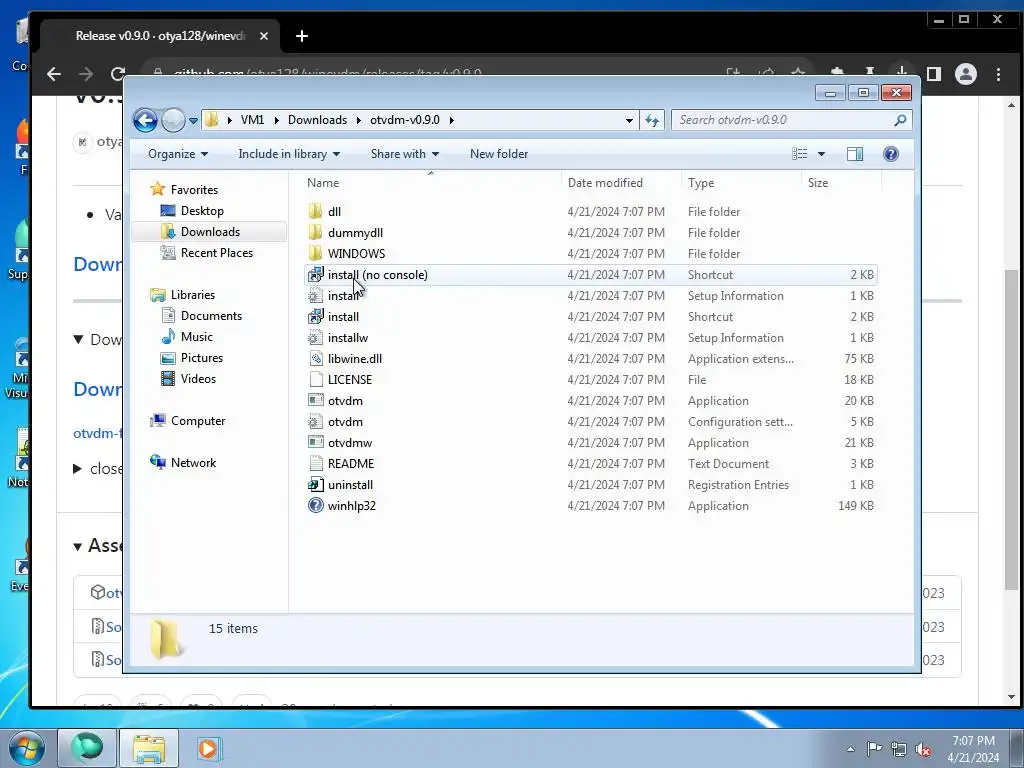Expand the arrow after Downloads breadcrumb
This screenshot has height=768, width=1024.
pos(359,120)
